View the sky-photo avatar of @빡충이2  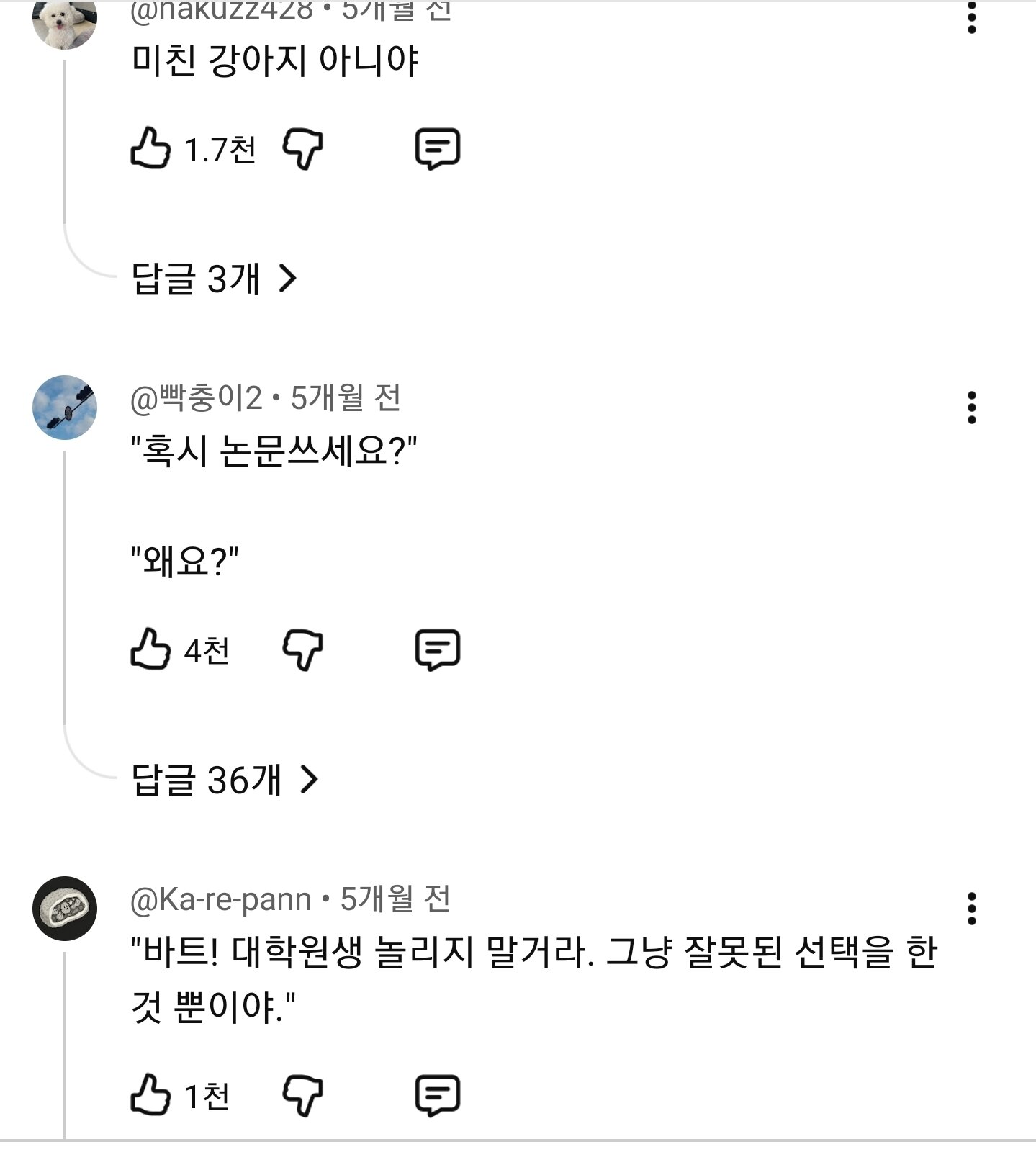tap(65, 408)
